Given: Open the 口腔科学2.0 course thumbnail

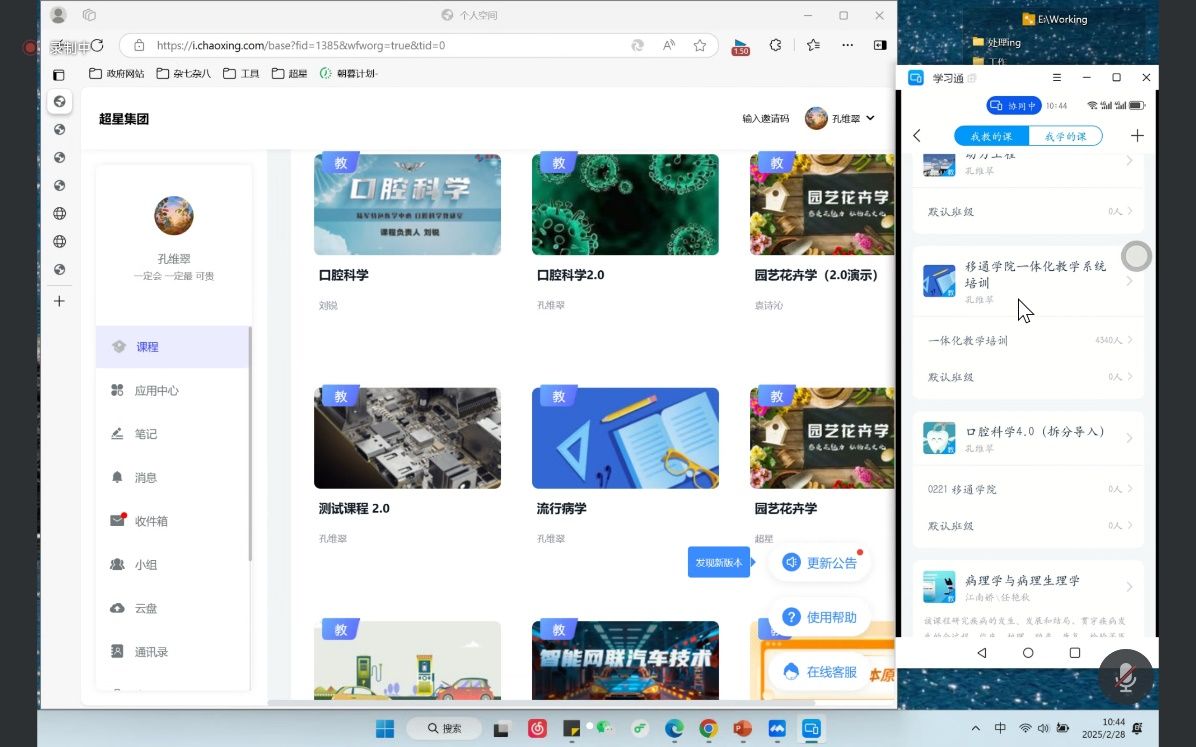Looking at the screenshot, I should pyautogui.click(x=625, y=205).
